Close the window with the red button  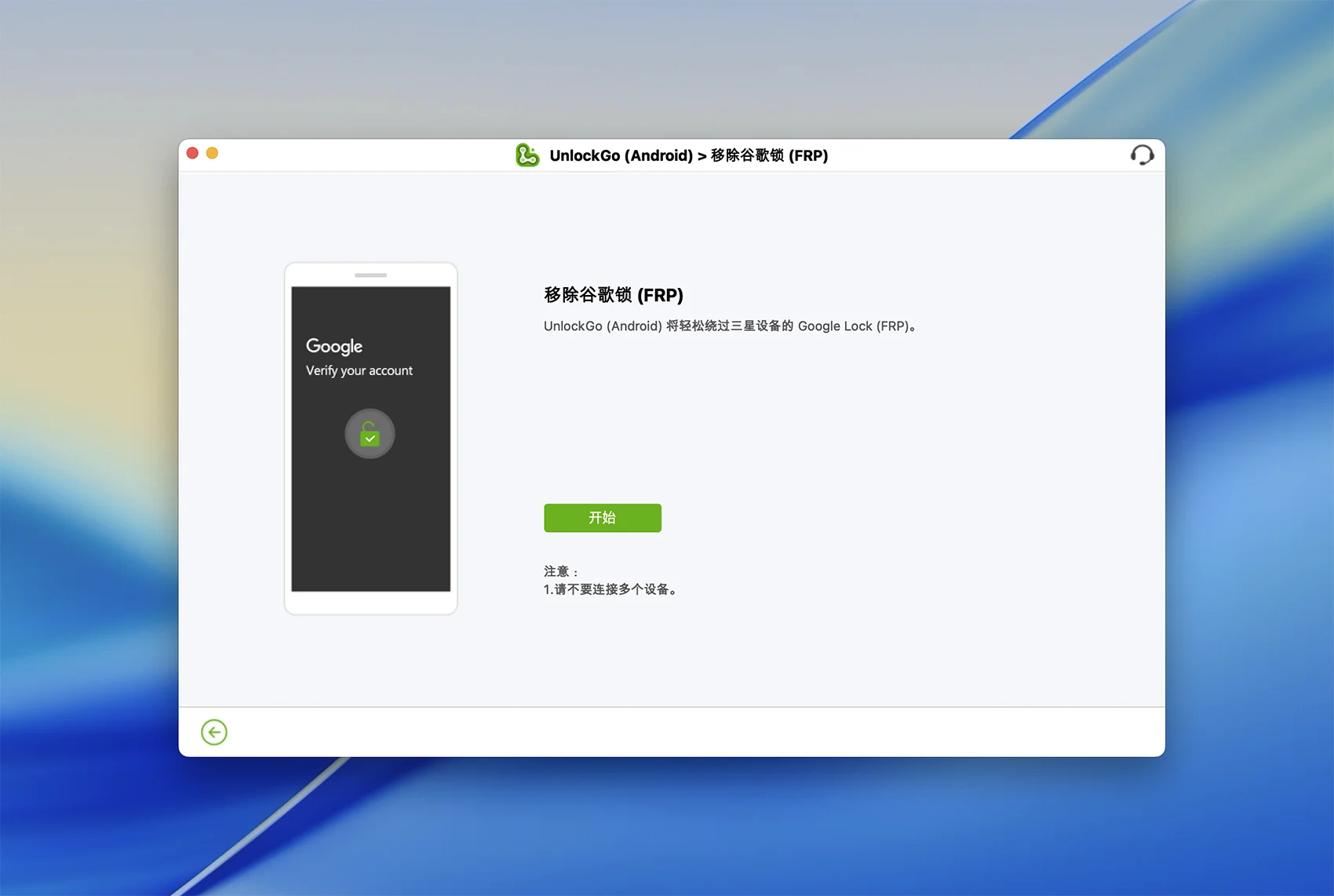(x=192, y=153)
